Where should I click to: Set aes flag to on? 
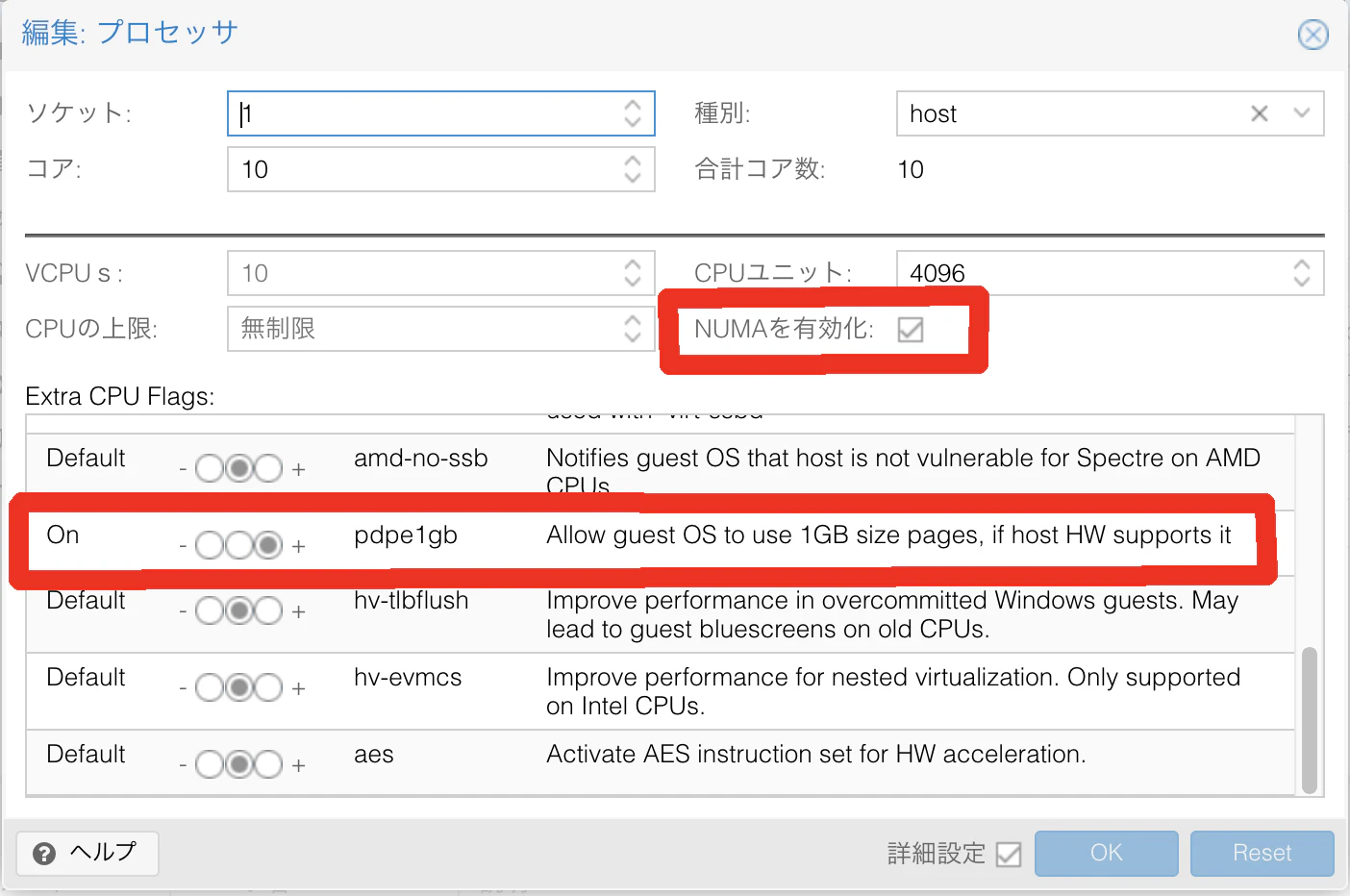[268, 764]
